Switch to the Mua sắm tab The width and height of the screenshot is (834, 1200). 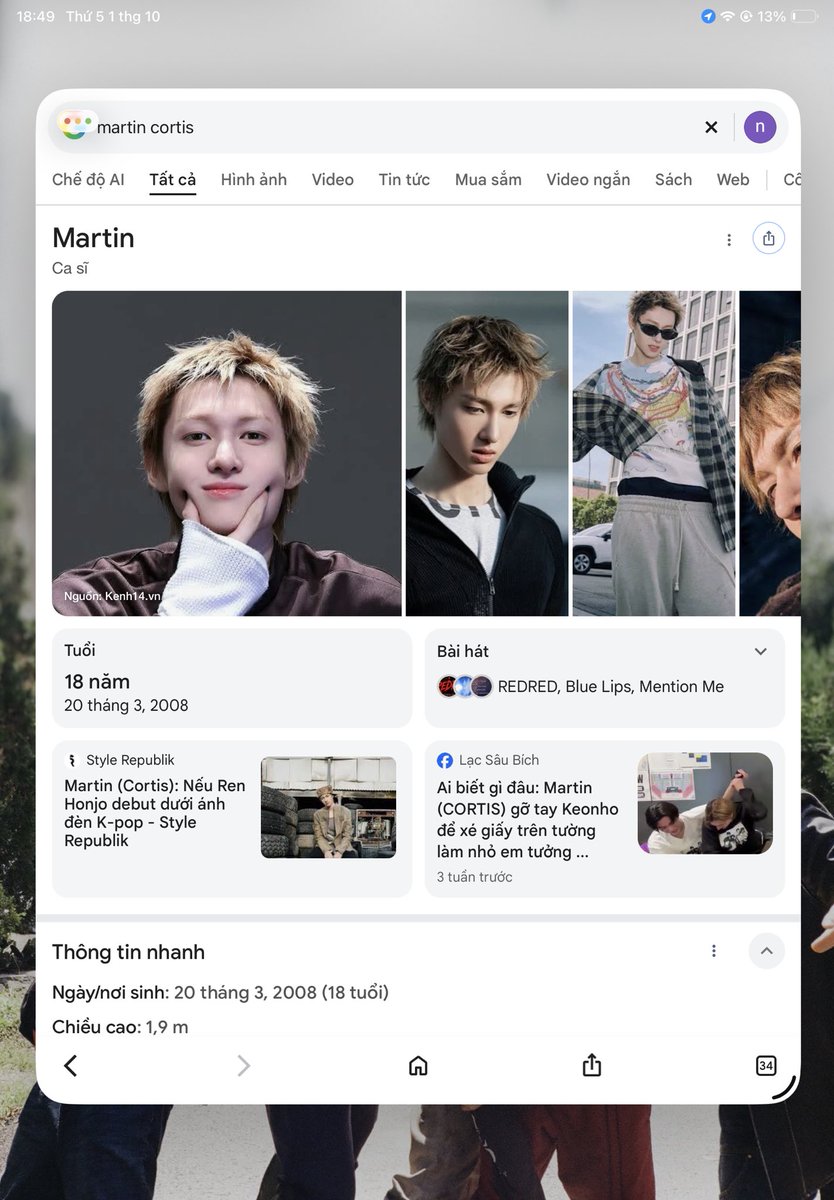(488, 180)
